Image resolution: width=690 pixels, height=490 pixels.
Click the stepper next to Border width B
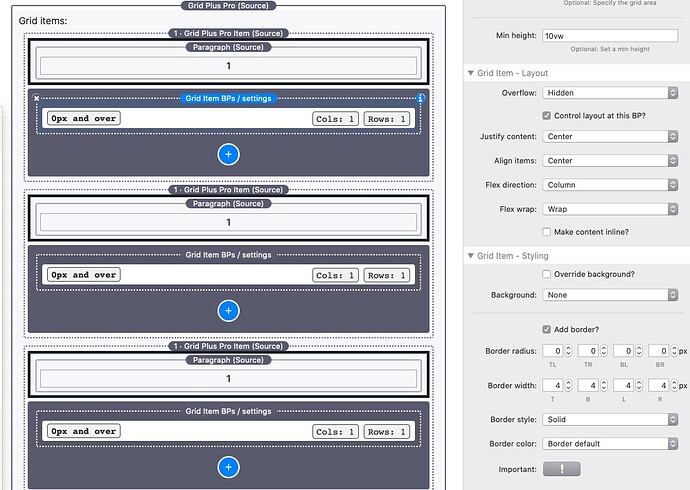tap(604, 385)
